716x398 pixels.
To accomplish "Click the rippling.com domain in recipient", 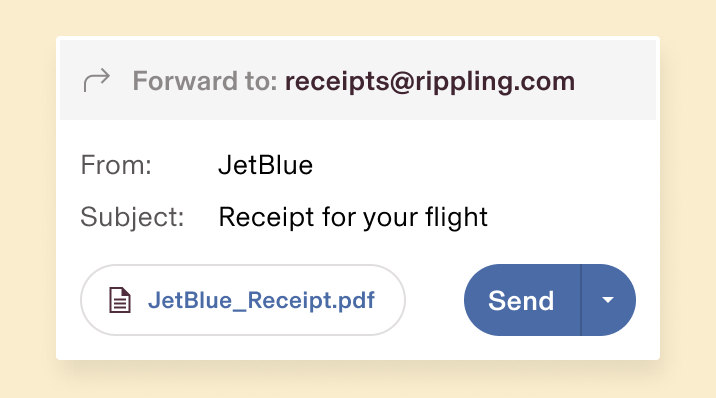I will coord(495,81).
